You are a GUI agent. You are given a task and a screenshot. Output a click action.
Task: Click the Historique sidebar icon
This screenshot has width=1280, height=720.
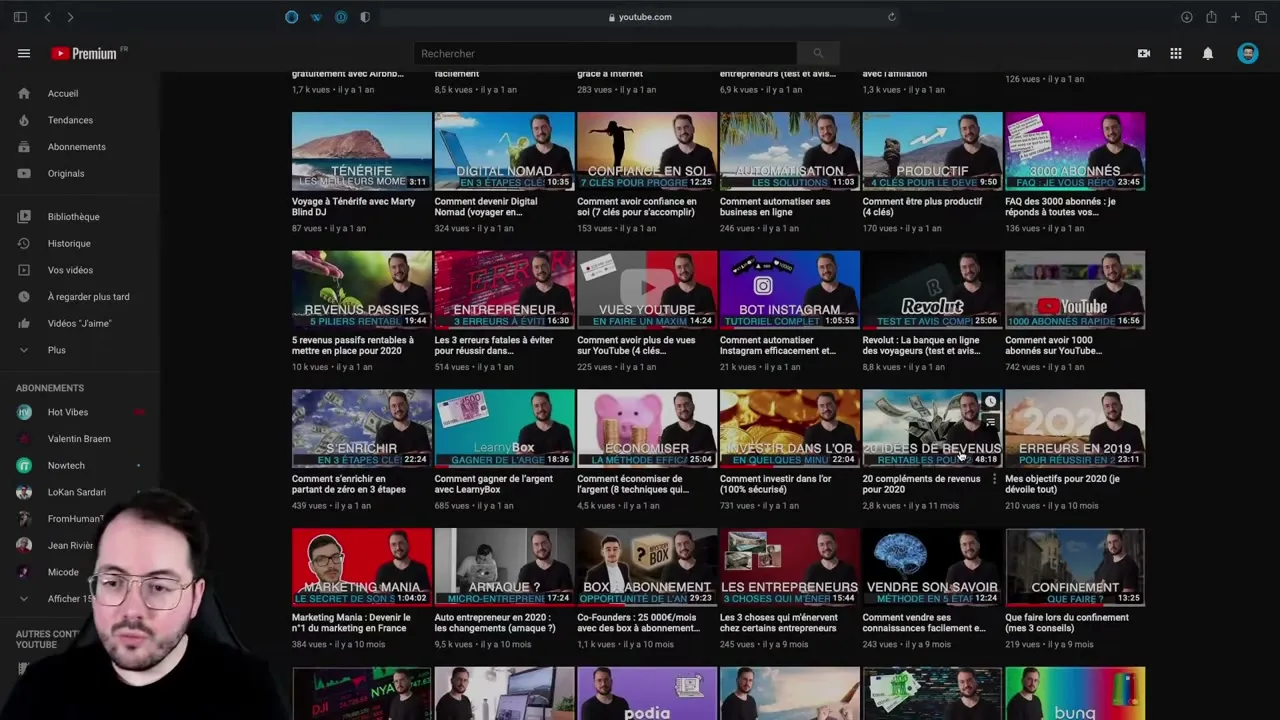(24, 243)
